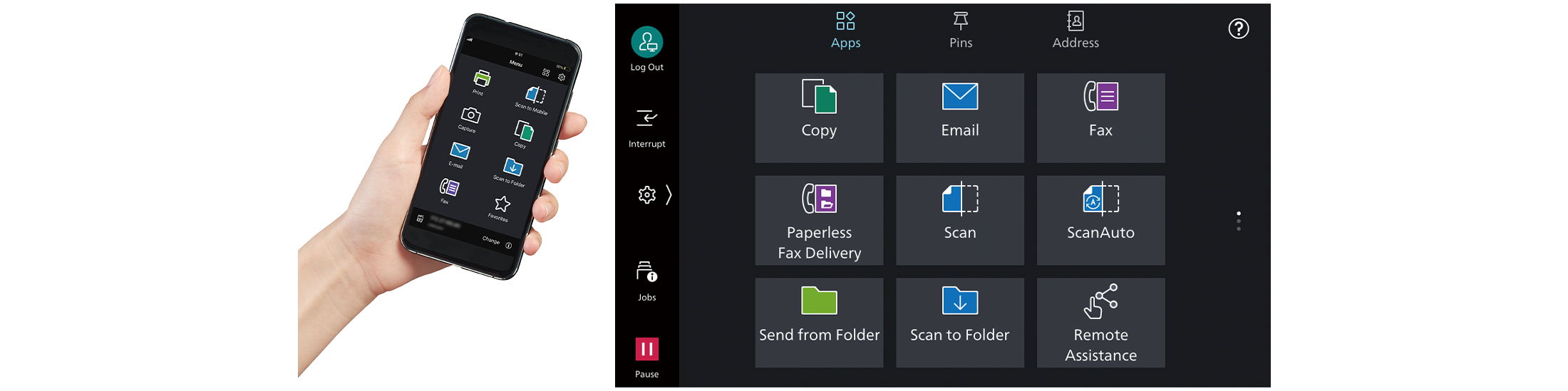Viewport: 1568px width, 391px height.
Task: Expand the settings gear panel
Action: click(x=646, y=195)
